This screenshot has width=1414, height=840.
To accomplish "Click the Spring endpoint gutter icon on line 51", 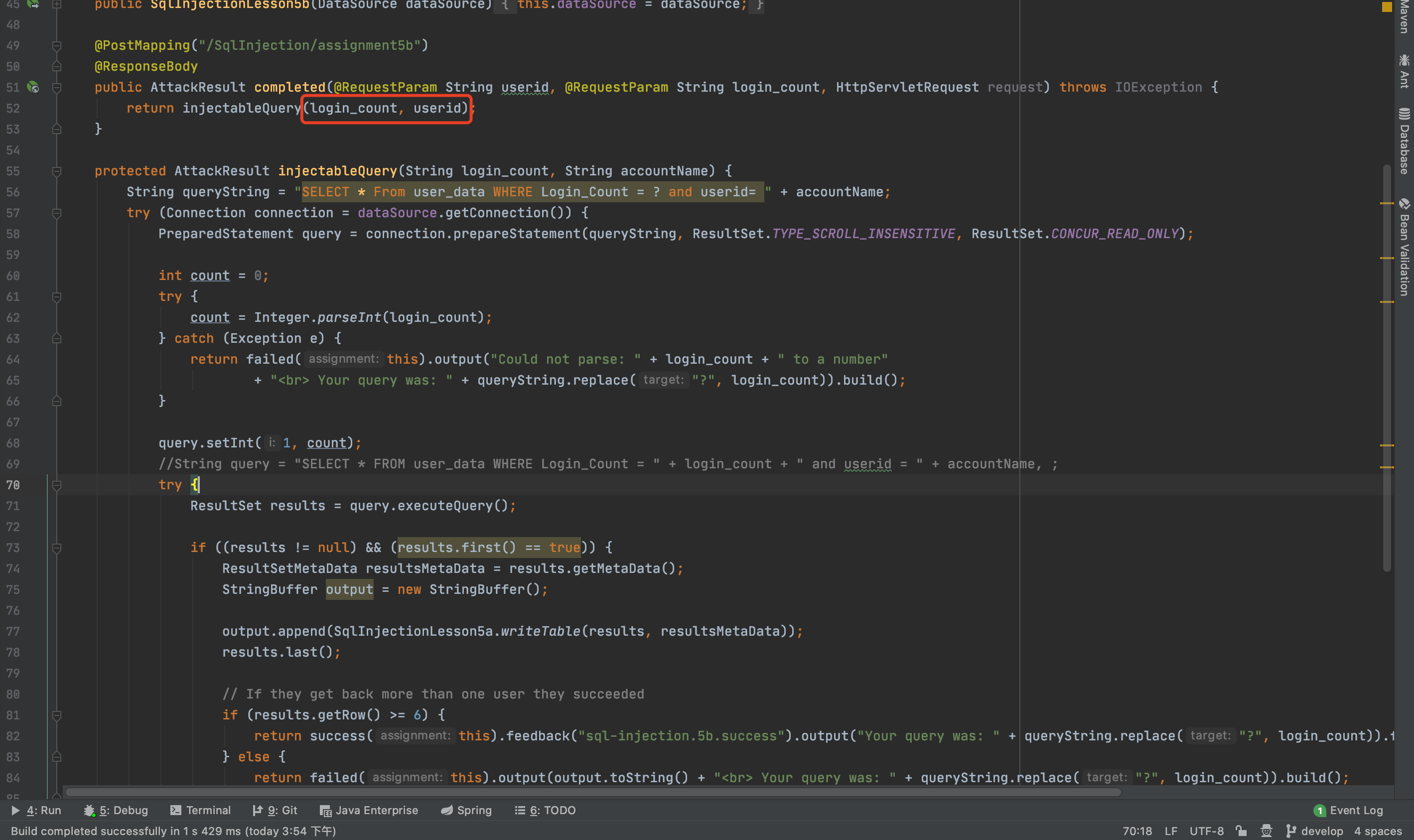I will click(x=33, y=87).
